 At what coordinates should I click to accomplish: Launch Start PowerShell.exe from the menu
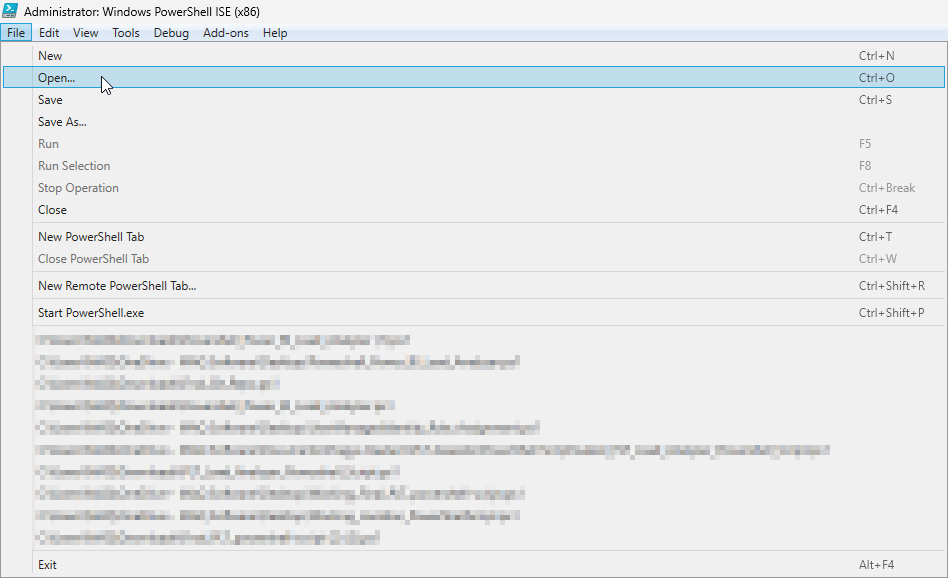(x=91, y=313)
